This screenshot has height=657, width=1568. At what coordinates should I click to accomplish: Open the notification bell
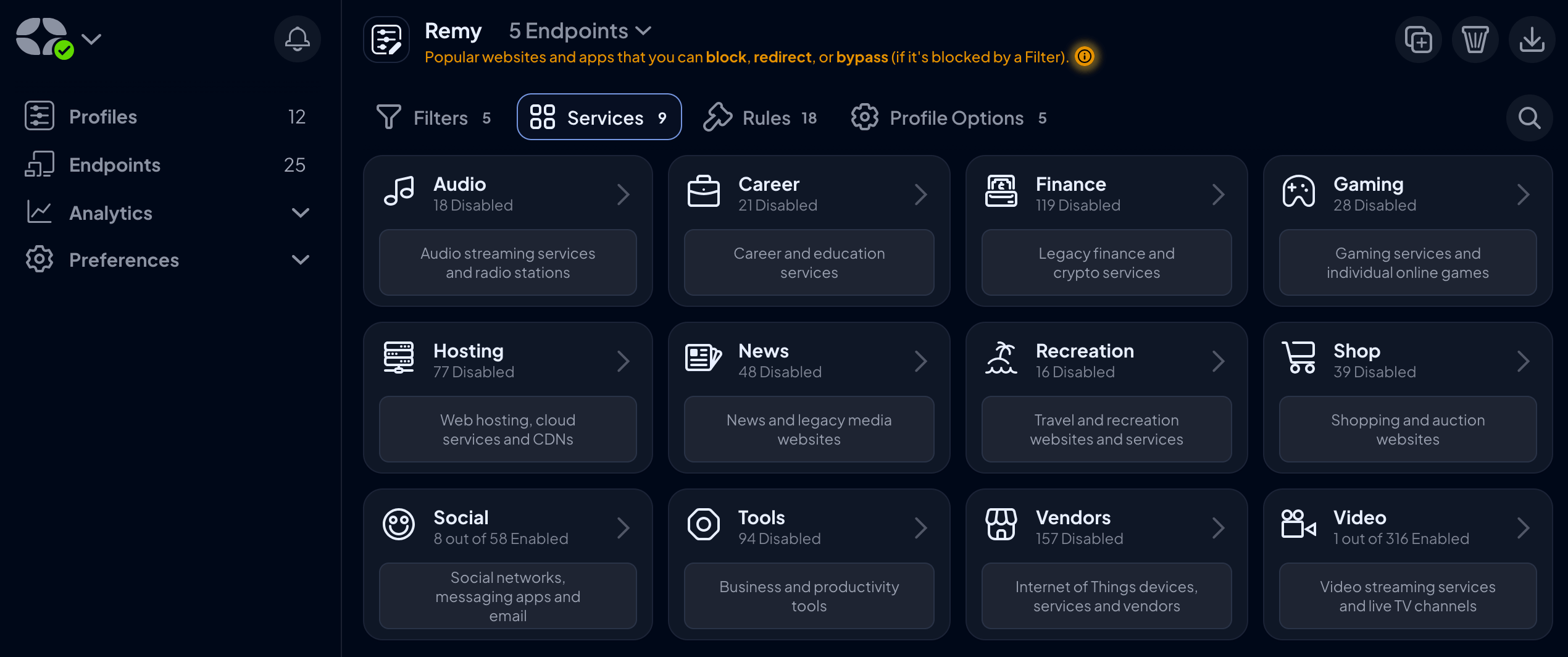click(297, 39)
